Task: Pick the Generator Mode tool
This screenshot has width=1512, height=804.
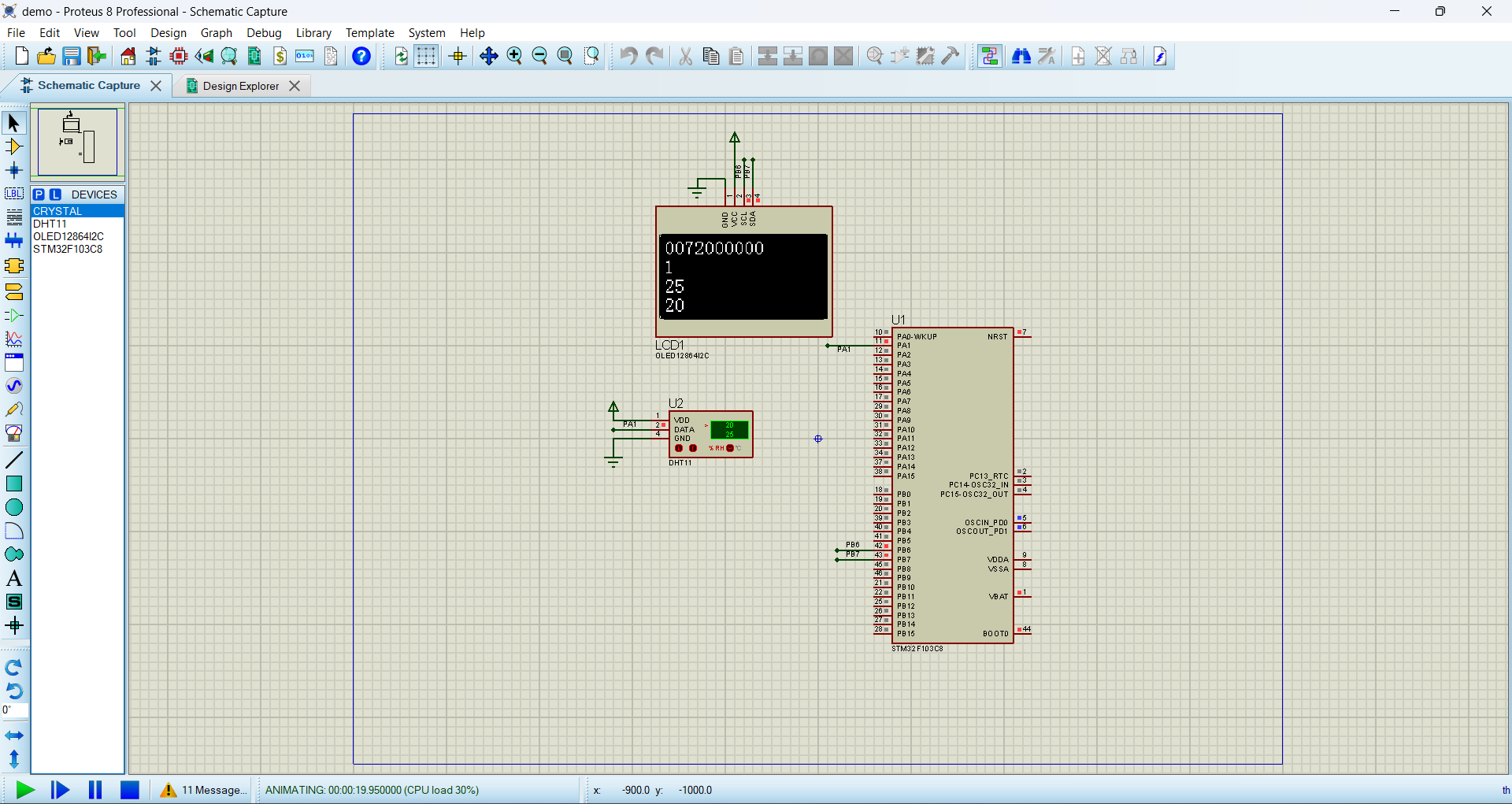Action: (x=13, y=386)
